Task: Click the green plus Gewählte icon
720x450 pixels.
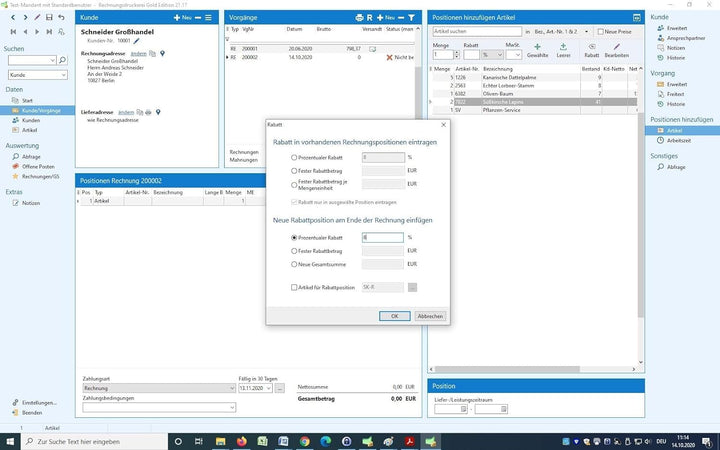Action: (537, 47)
